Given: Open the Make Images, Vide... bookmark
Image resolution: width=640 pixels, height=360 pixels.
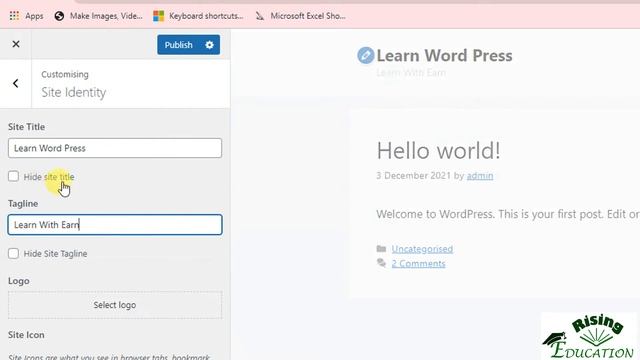Looking at the screenshot, I should click(98, 16).
